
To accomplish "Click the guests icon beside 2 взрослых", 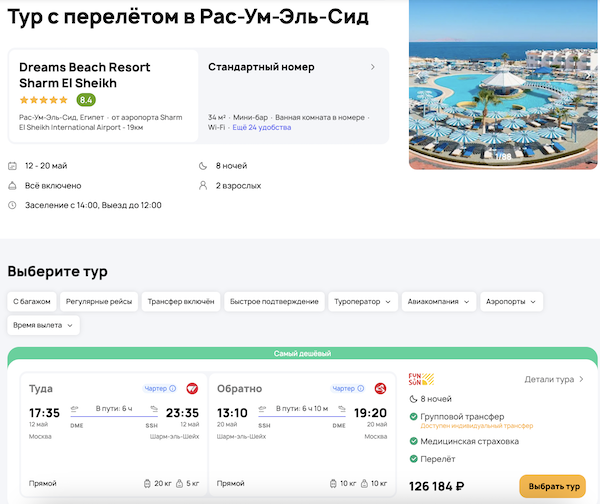I will [203, 185].
